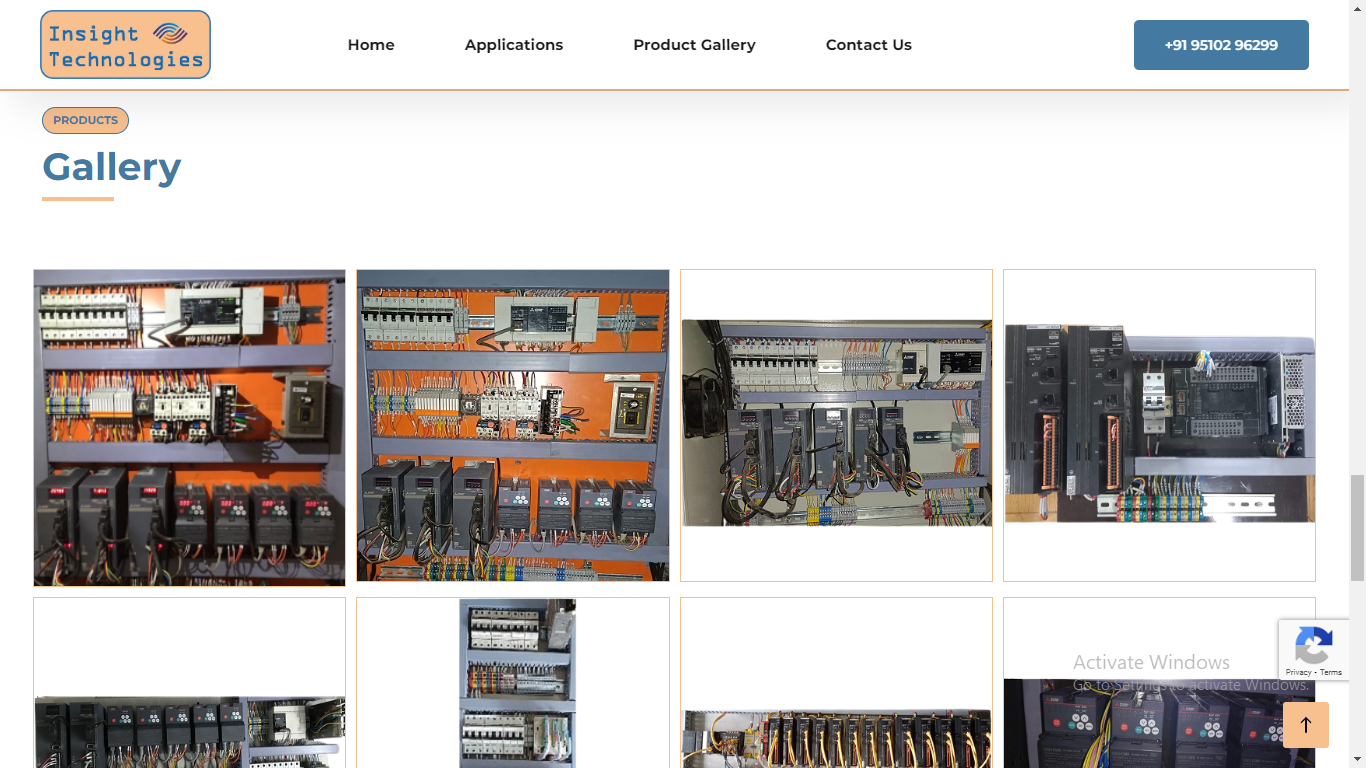Image resolution: width=1366 pixels, height=768 pixels.
Task: Go to the Home page
Action: pos(371,45)
